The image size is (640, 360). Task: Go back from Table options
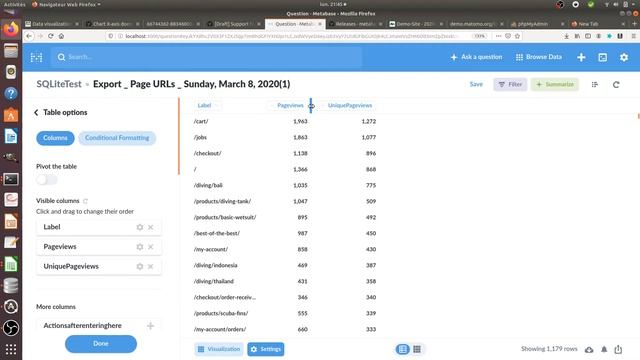point(36,112)
